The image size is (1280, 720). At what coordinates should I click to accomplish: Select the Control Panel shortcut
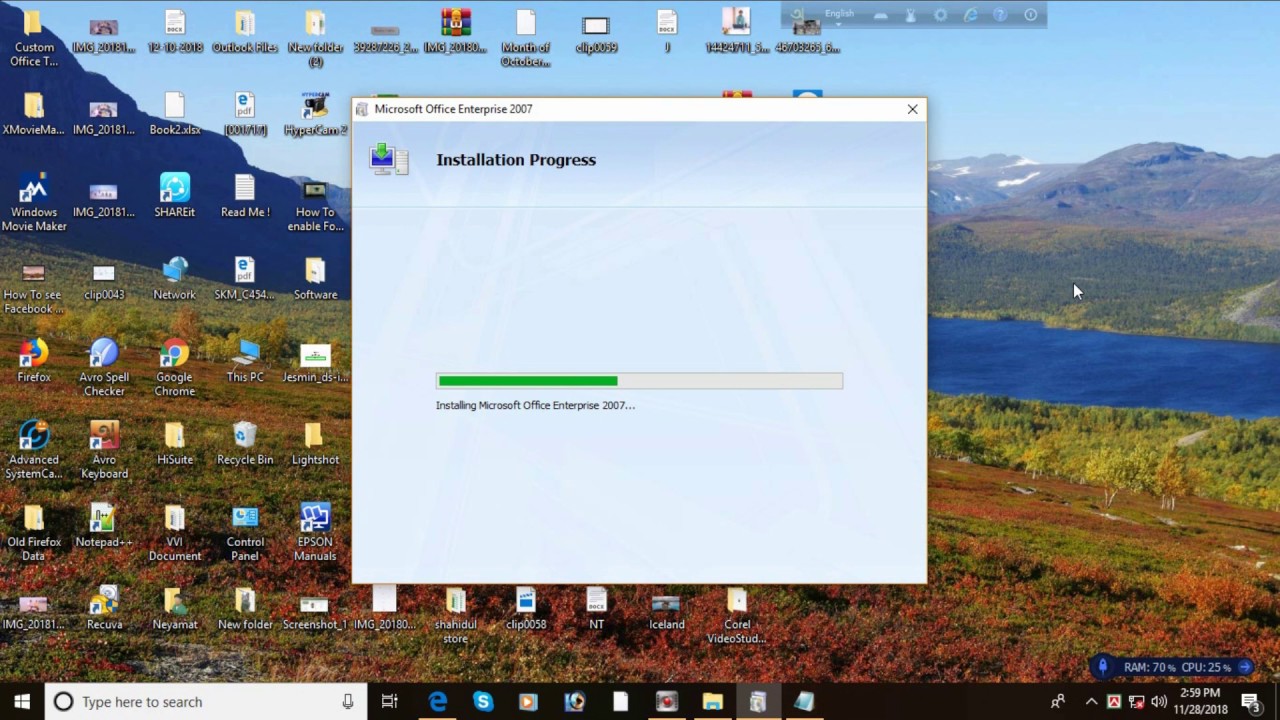click(245, 532)
